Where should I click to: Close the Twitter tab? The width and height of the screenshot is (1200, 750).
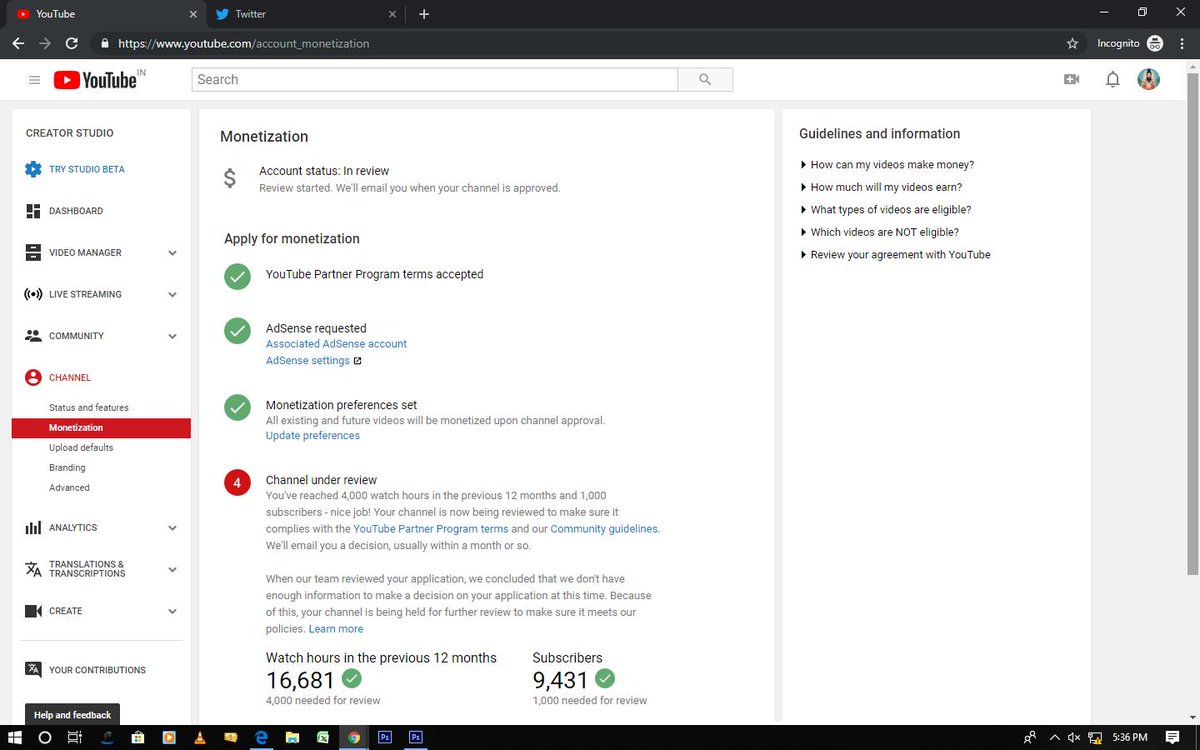pos(393,14)
